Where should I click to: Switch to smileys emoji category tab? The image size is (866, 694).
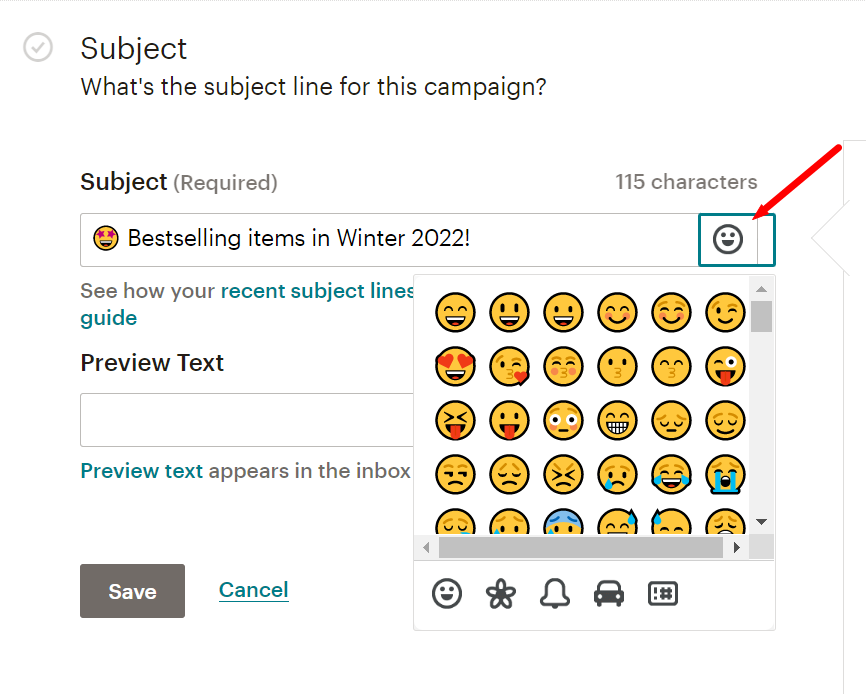[x=447, y=594]
